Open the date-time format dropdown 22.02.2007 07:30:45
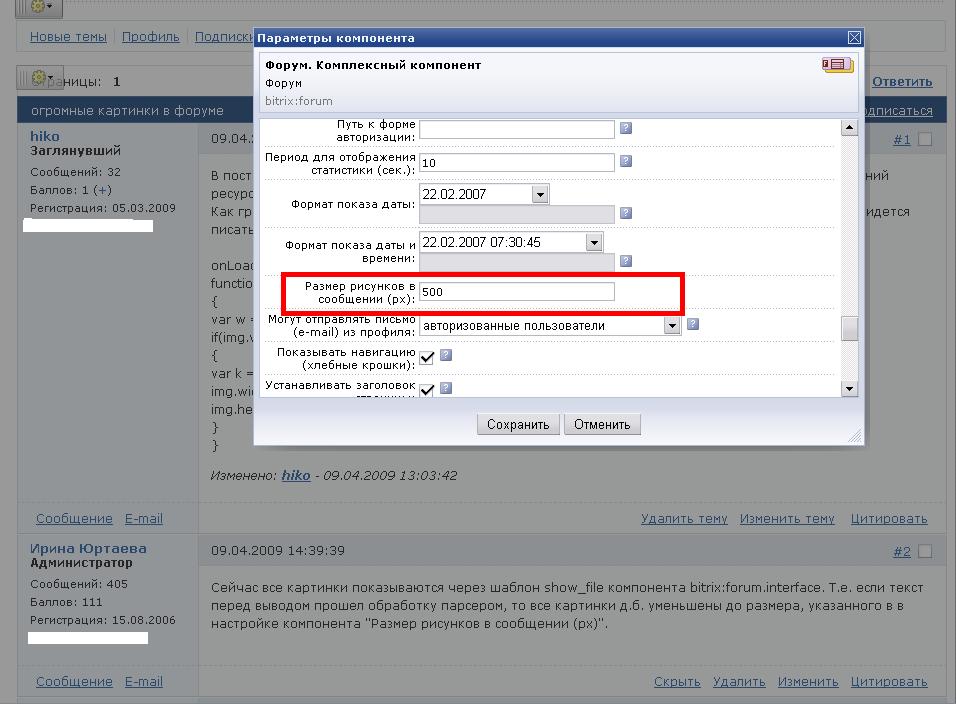956x704 pixels. pyautogui.click(x=594, y=242)
